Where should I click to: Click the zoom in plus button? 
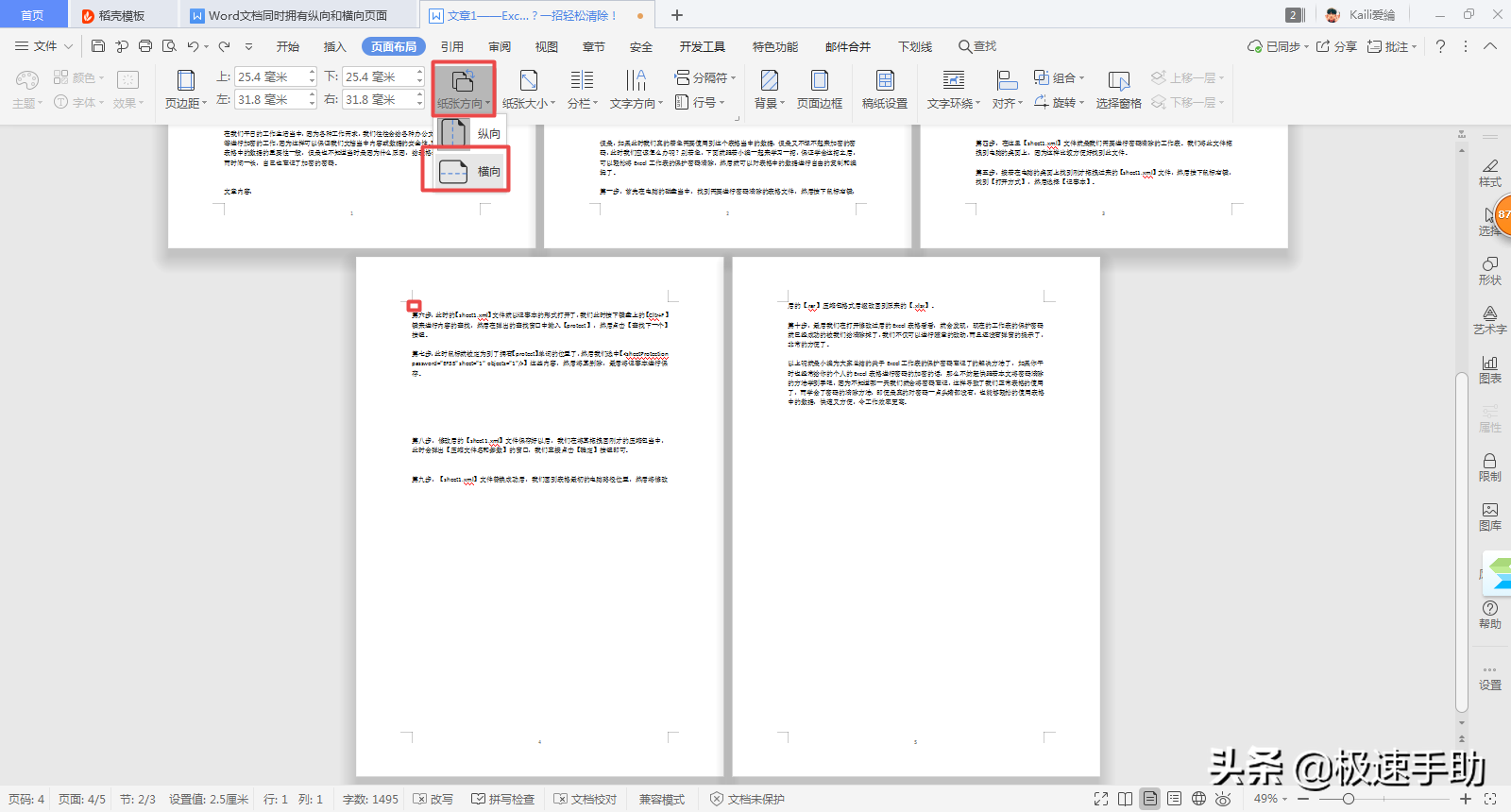[x=1466, y=799]
